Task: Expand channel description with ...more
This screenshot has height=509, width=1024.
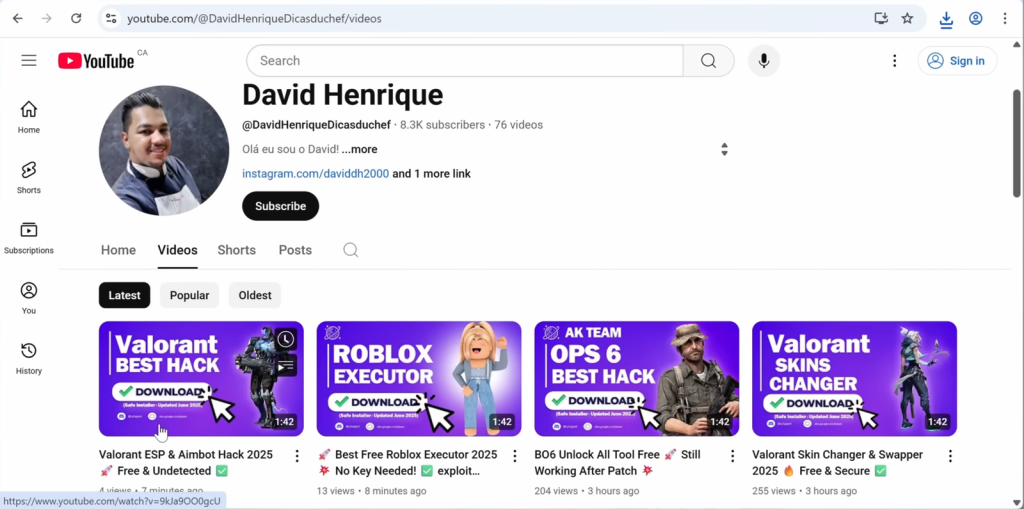Action: click(359, 149)
